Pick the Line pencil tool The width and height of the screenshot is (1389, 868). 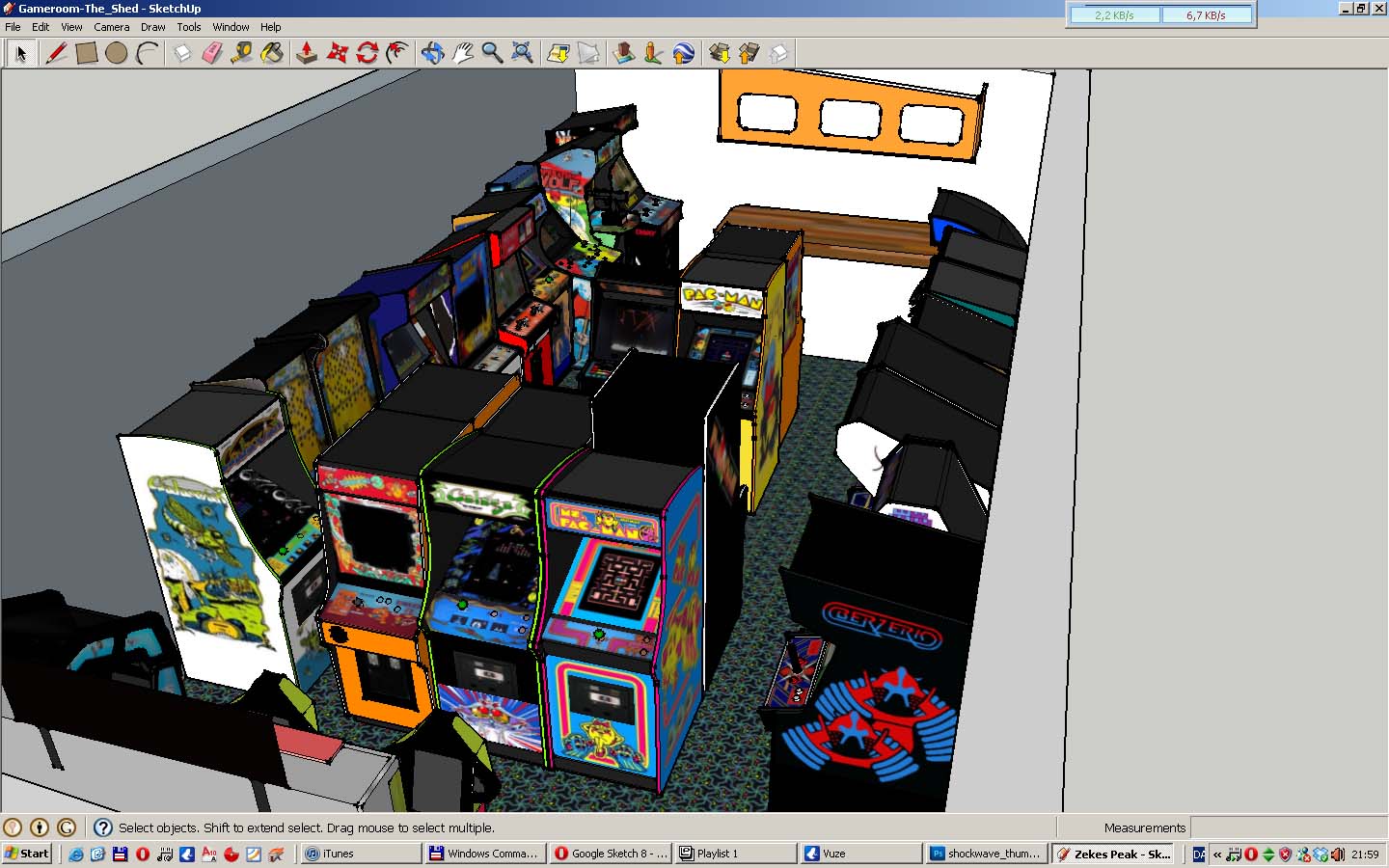56,53
